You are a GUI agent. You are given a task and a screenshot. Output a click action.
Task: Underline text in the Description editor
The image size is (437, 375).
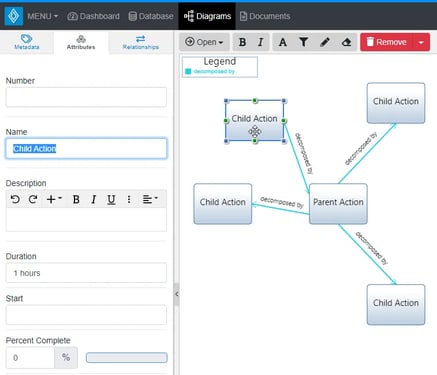[x=111, y=199]
